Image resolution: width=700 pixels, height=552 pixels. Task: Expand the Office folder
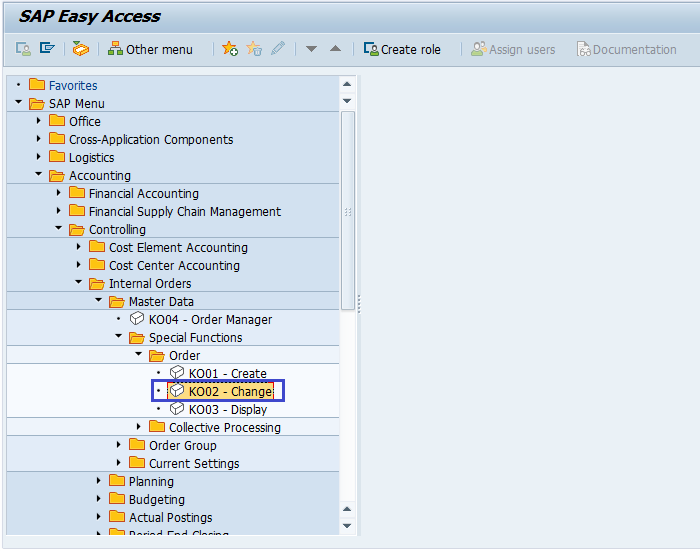[38, 121]
